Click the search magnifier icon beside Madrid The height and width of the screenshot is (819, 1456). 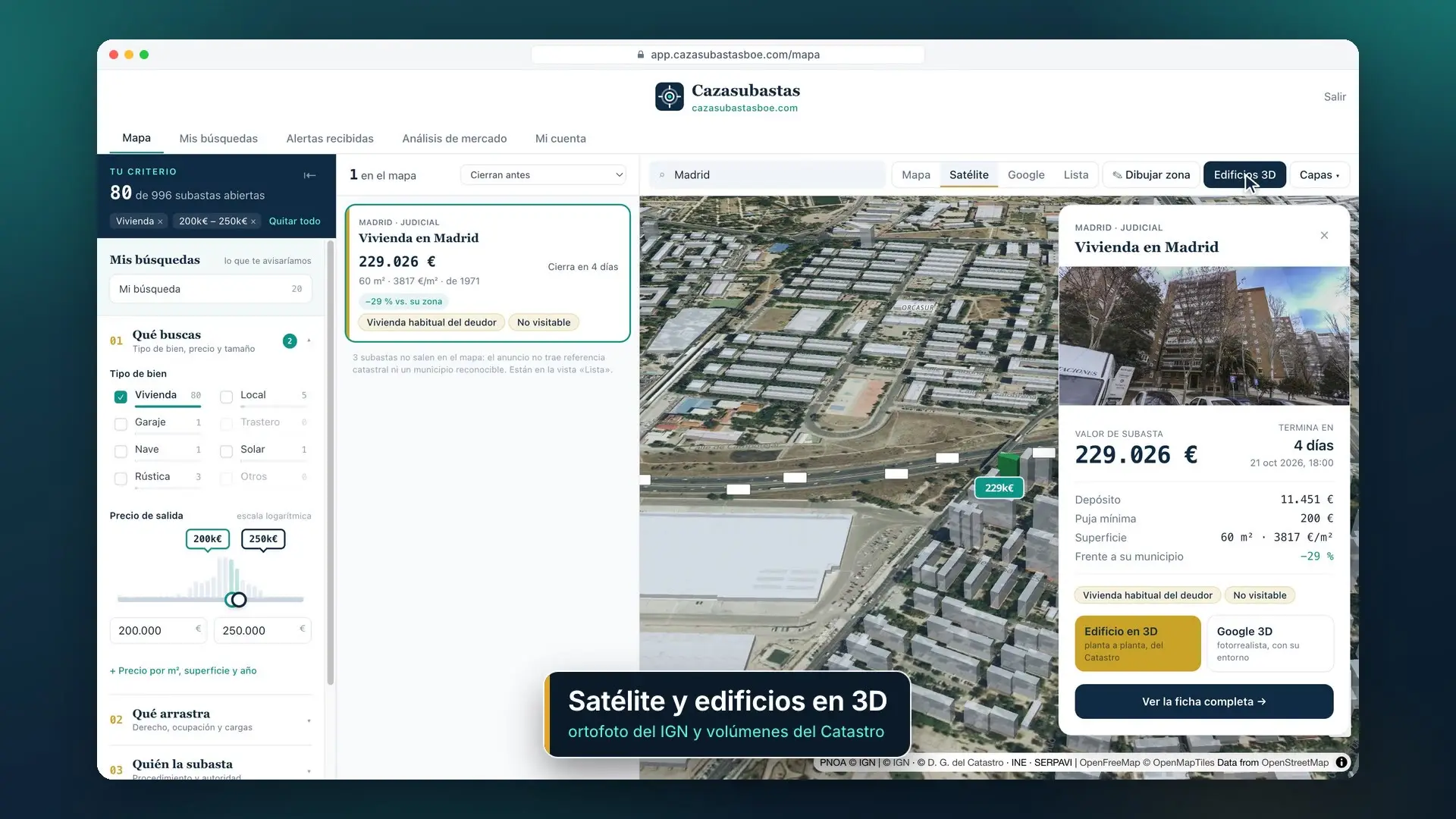click(662, 175)
